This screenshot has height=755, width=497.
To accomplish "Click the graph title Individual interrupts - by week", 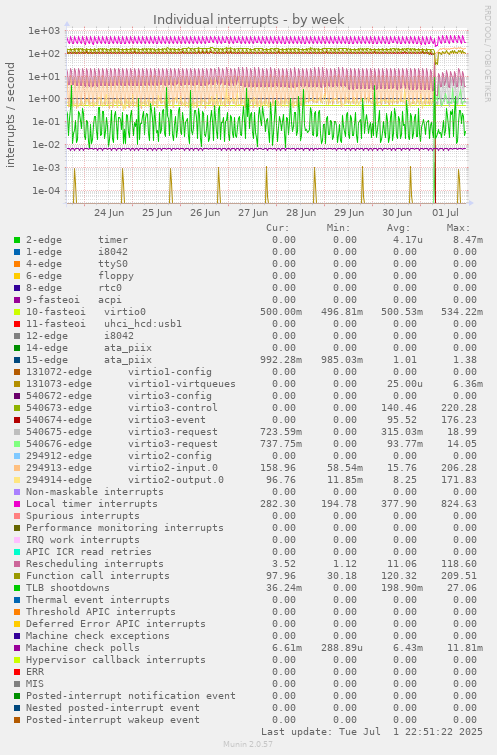I will click(x=248, y=19).
